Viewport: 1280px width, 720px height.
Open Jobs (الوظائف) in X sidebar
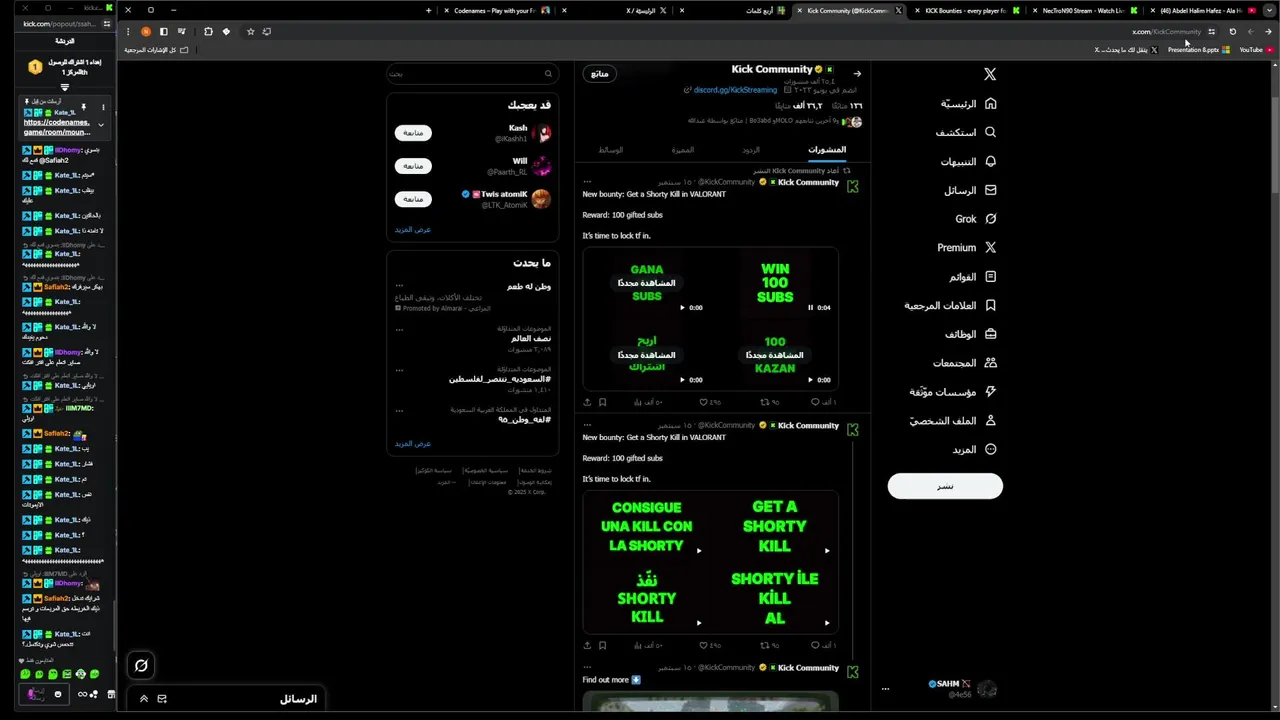(970, 334)
